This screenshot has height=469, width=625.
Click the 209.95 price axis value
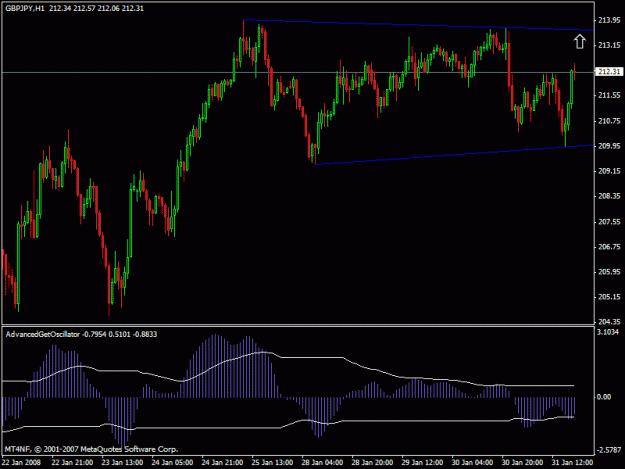point(609,146)
